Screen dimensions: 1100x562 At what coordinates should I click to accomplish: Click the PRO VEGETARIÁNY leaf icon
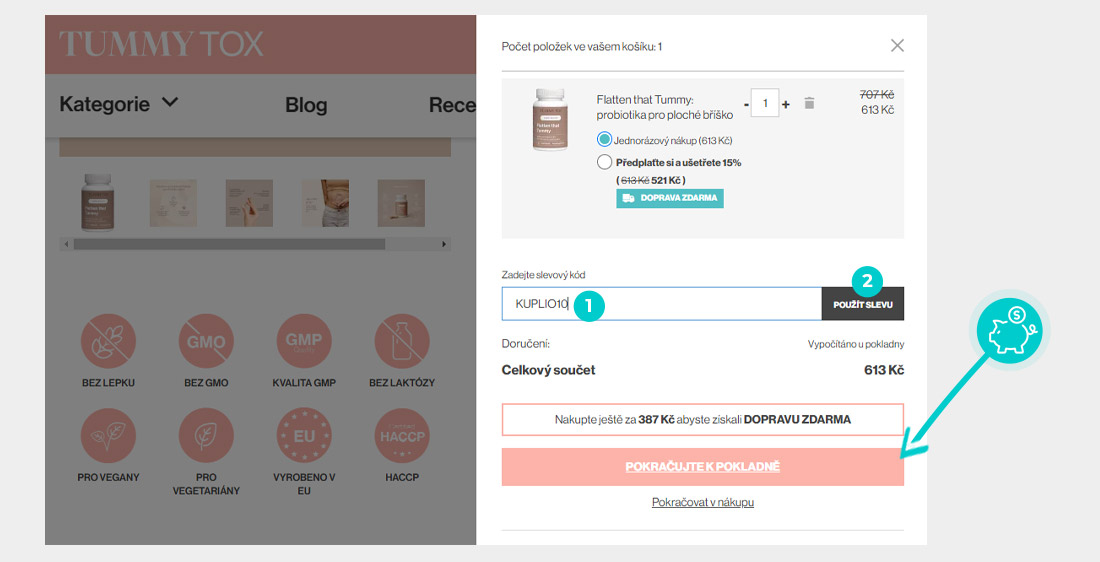click(206, 436)
